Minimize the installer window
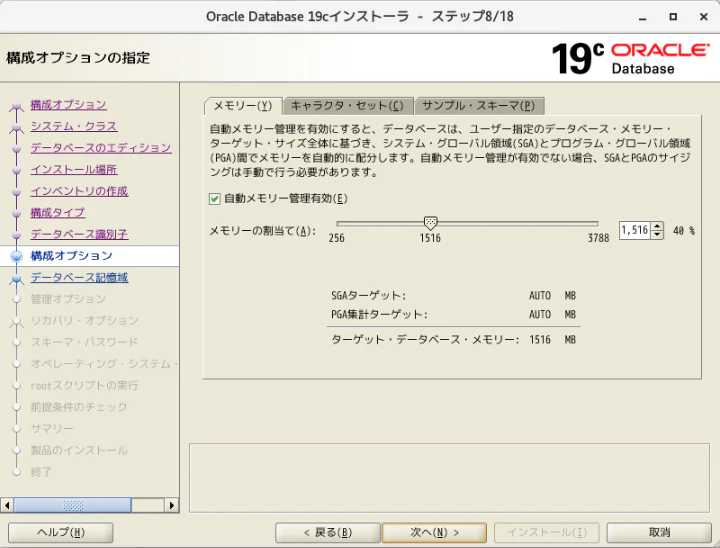Screen dimensions: 720x548 pos(642,17)
